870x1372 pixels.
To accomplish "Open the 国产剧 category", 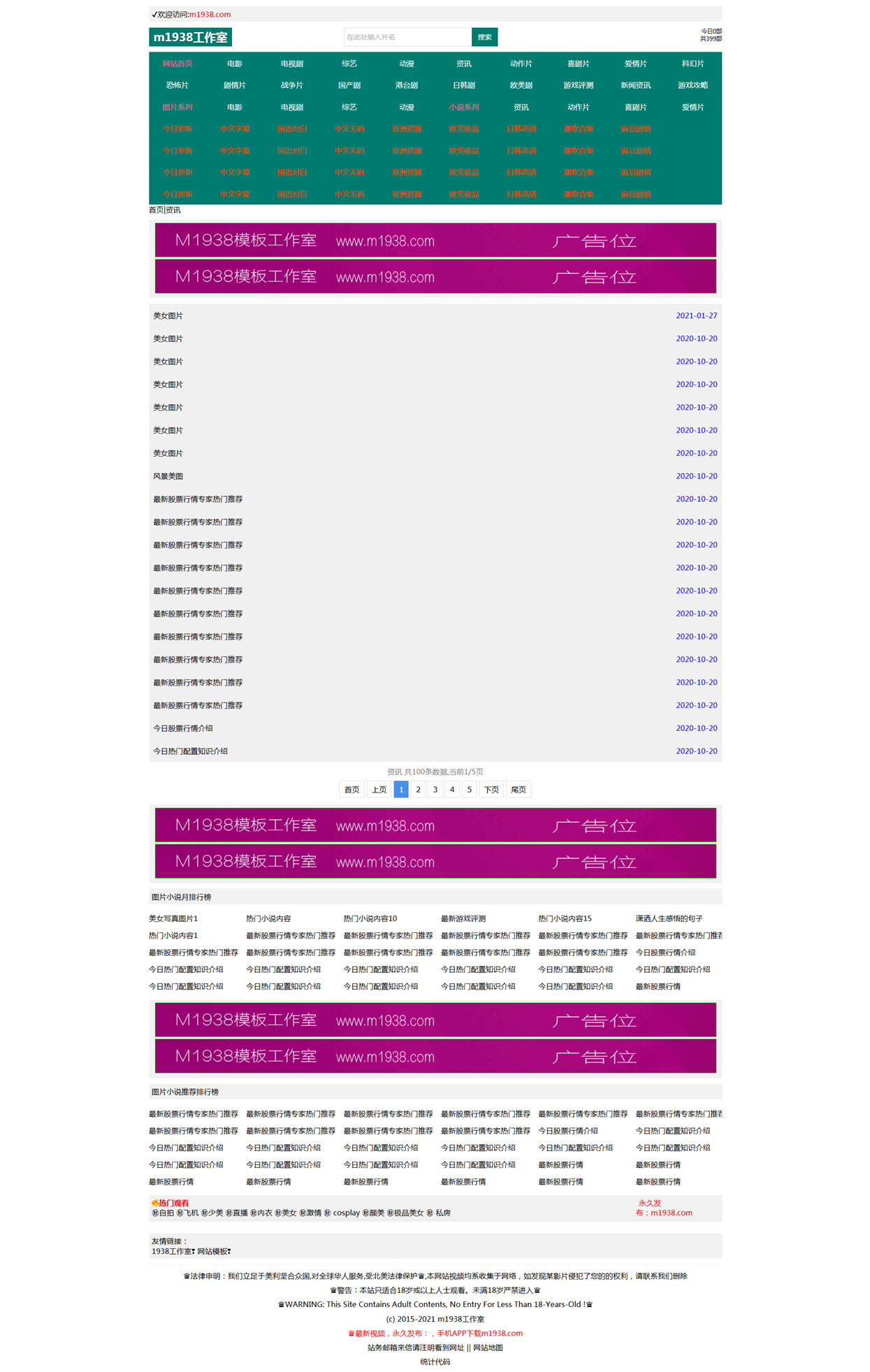I will pyautogui.click(x=349, y=85).
